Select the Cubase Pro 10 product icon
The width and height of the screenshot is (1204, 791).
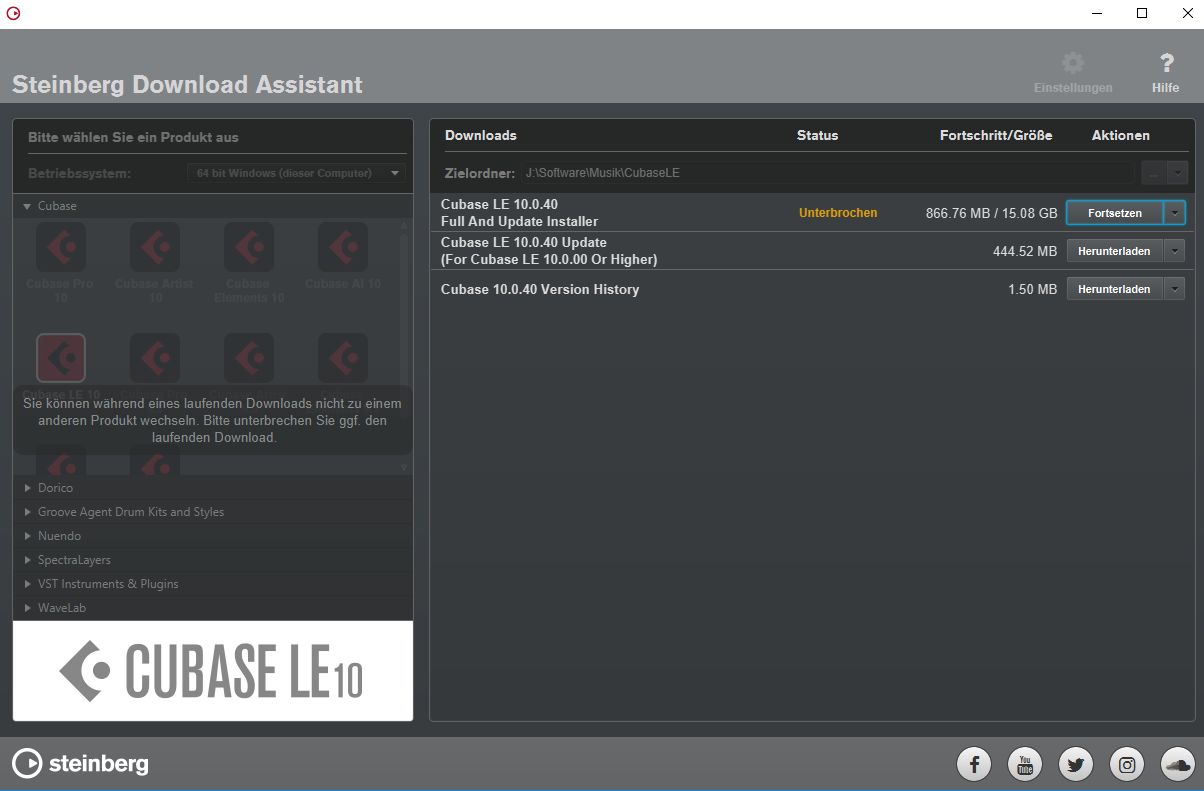tap(61, 247)
